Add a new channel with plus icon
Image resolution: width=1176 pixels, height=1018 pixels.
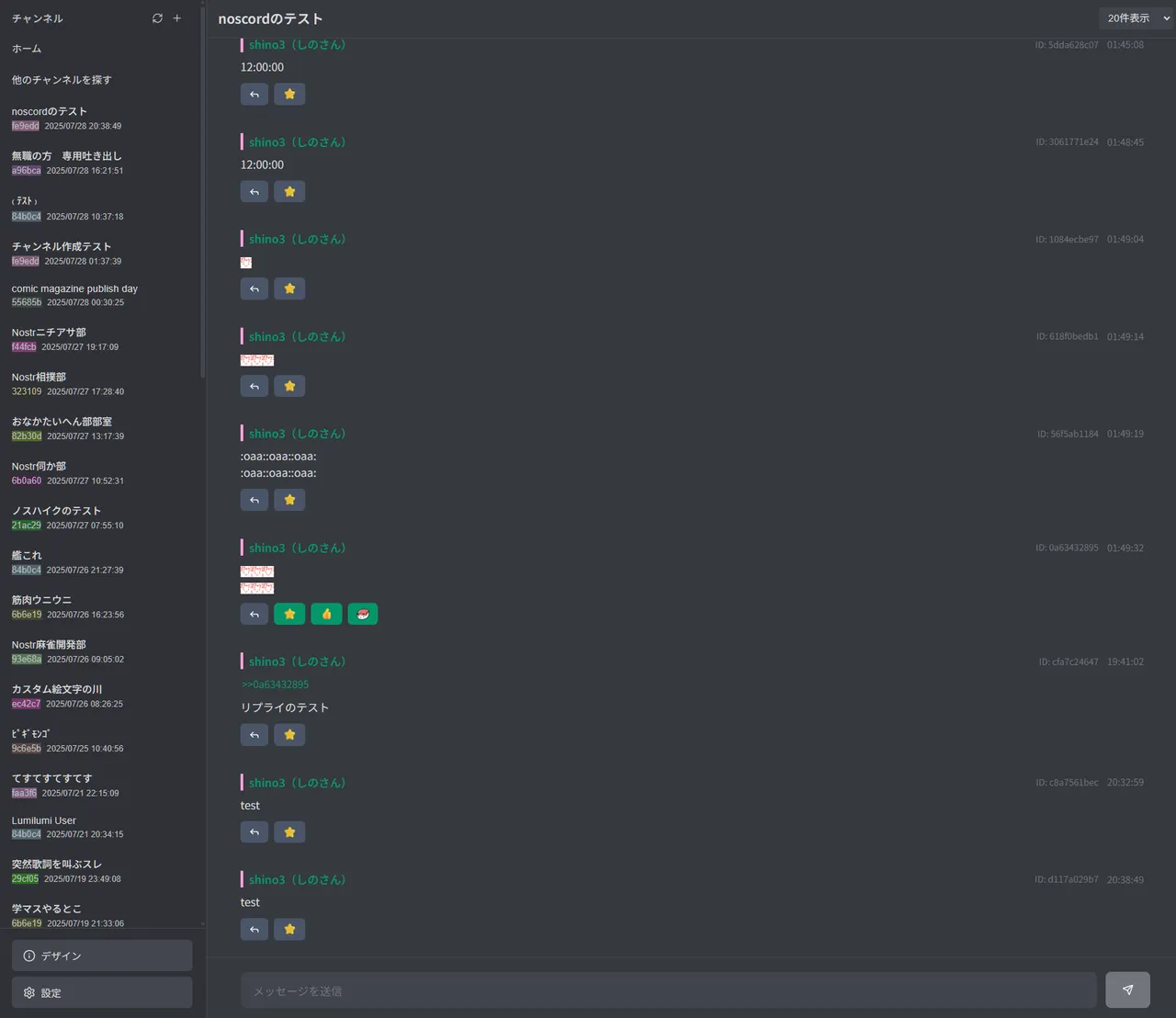(177, 18)
